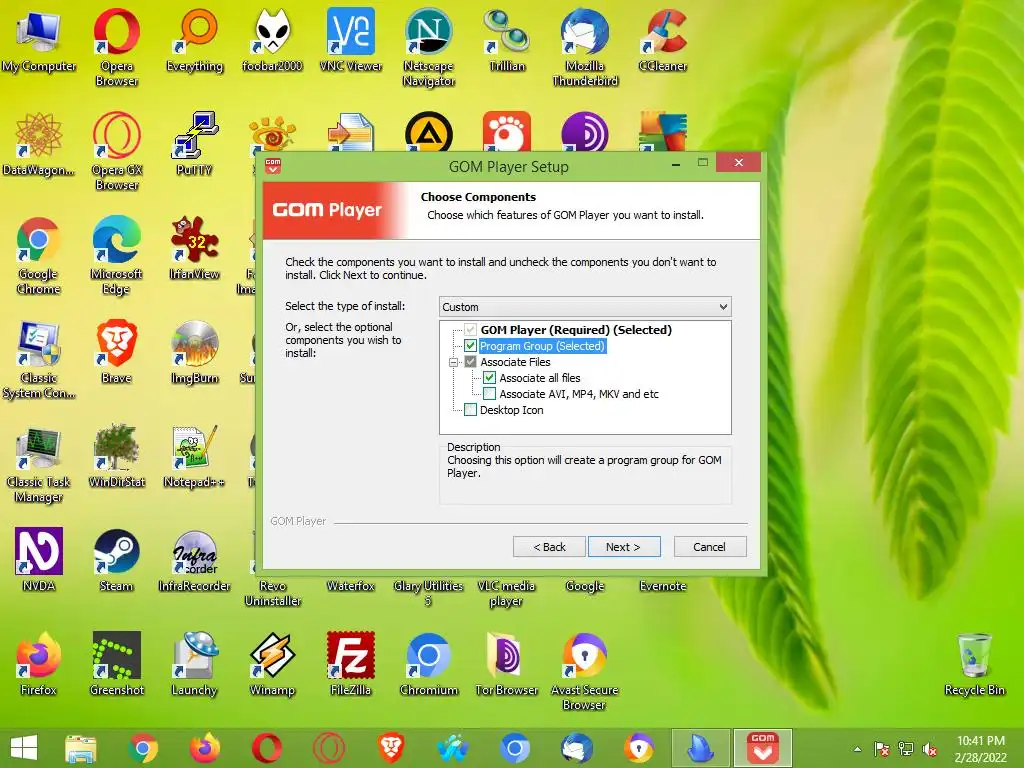Select the Desktop Icon tree label
This screenshot has width=1024, height=768.
coord(511,410)
